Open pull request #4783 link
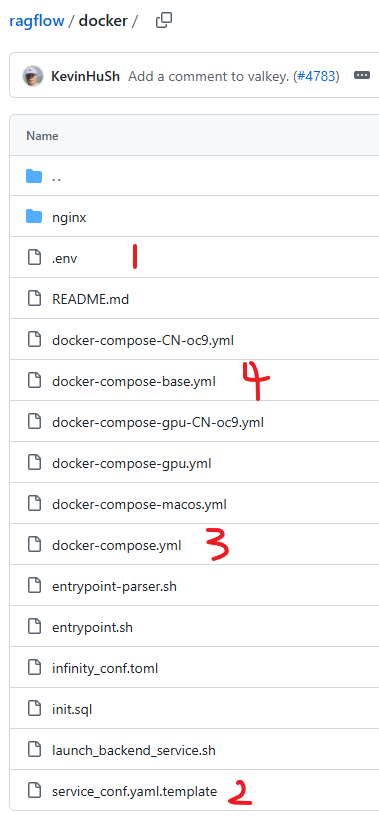The width and height of the screenshot is (379, 825). [316, 76]
